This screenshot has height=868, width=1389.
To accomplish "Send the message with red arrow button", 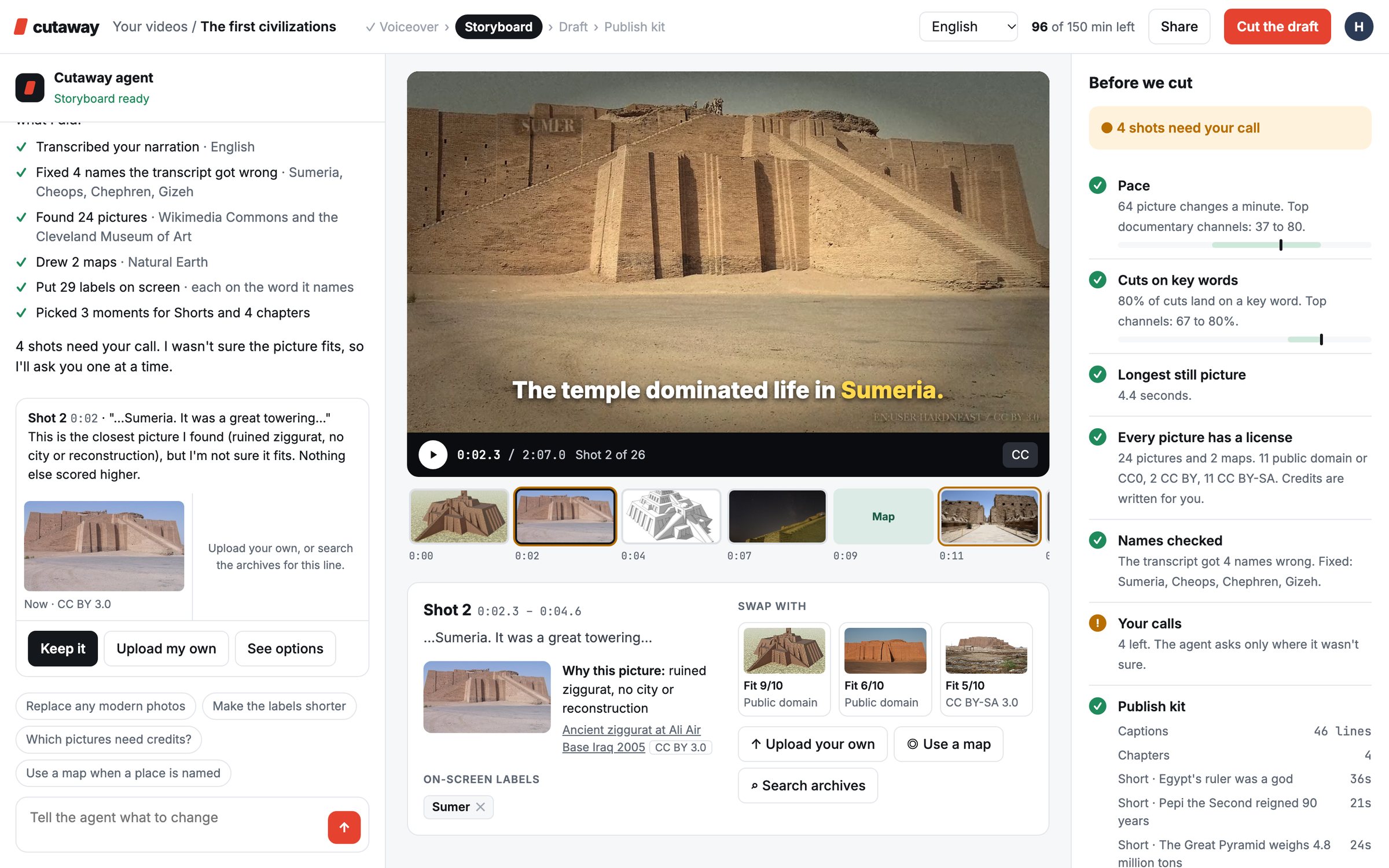I will (x=344, y=827).
